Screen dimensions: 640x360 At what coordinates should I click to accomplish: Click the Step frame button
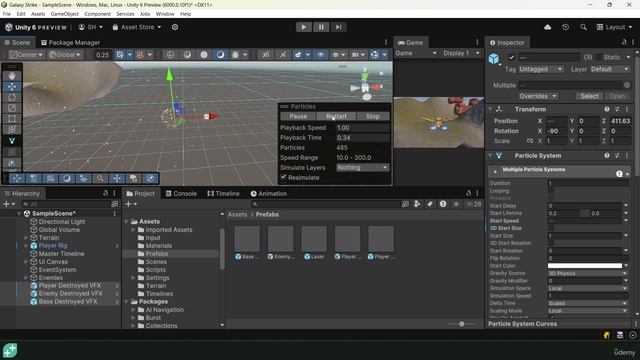(338, 27)
